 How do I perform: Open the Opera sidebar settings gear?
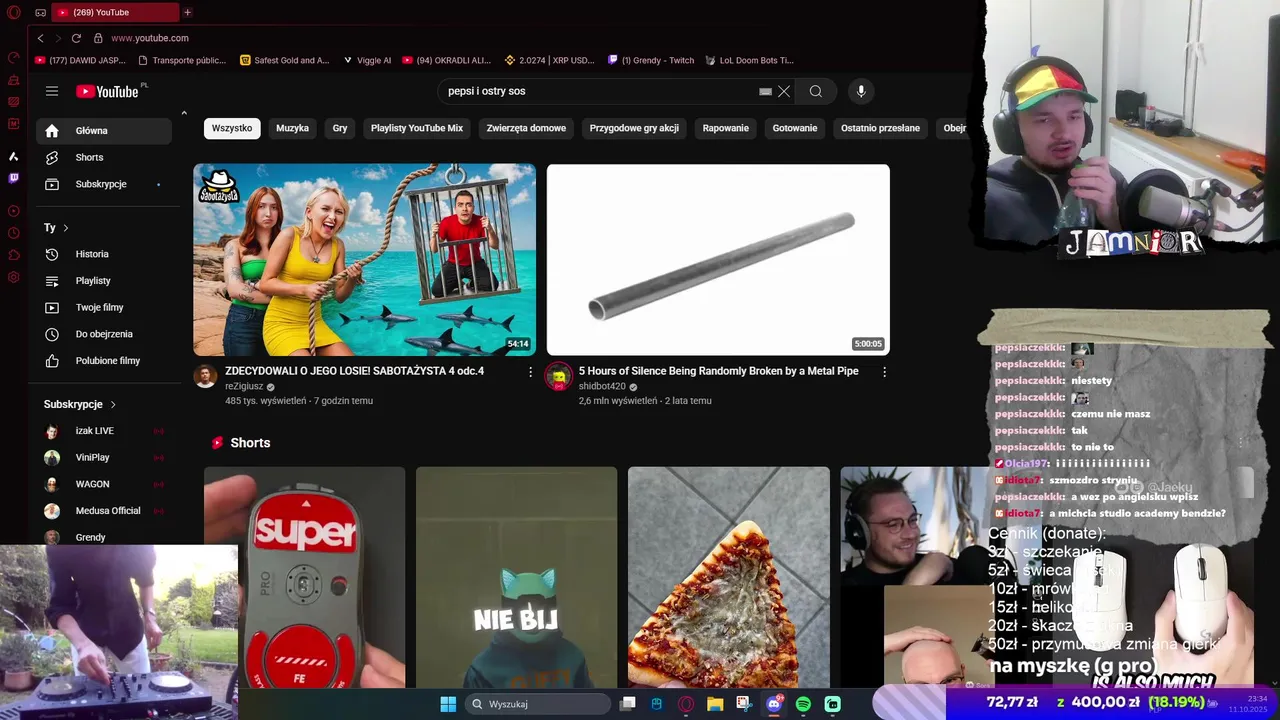coord(13,277)
